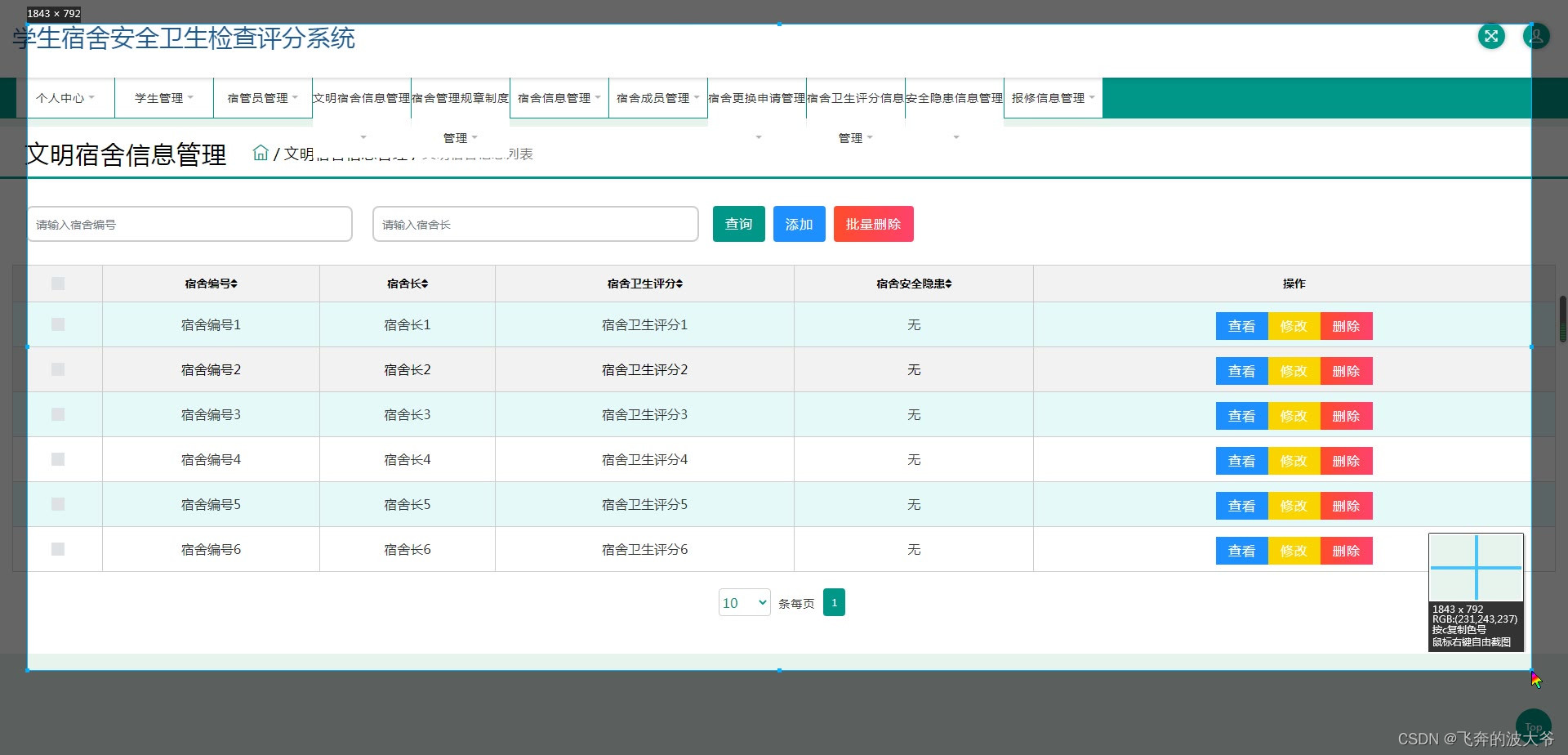The image size is (1568, 755).
Task: Sort by 宿舍长 column arrows
Action: tap(425, 284)
